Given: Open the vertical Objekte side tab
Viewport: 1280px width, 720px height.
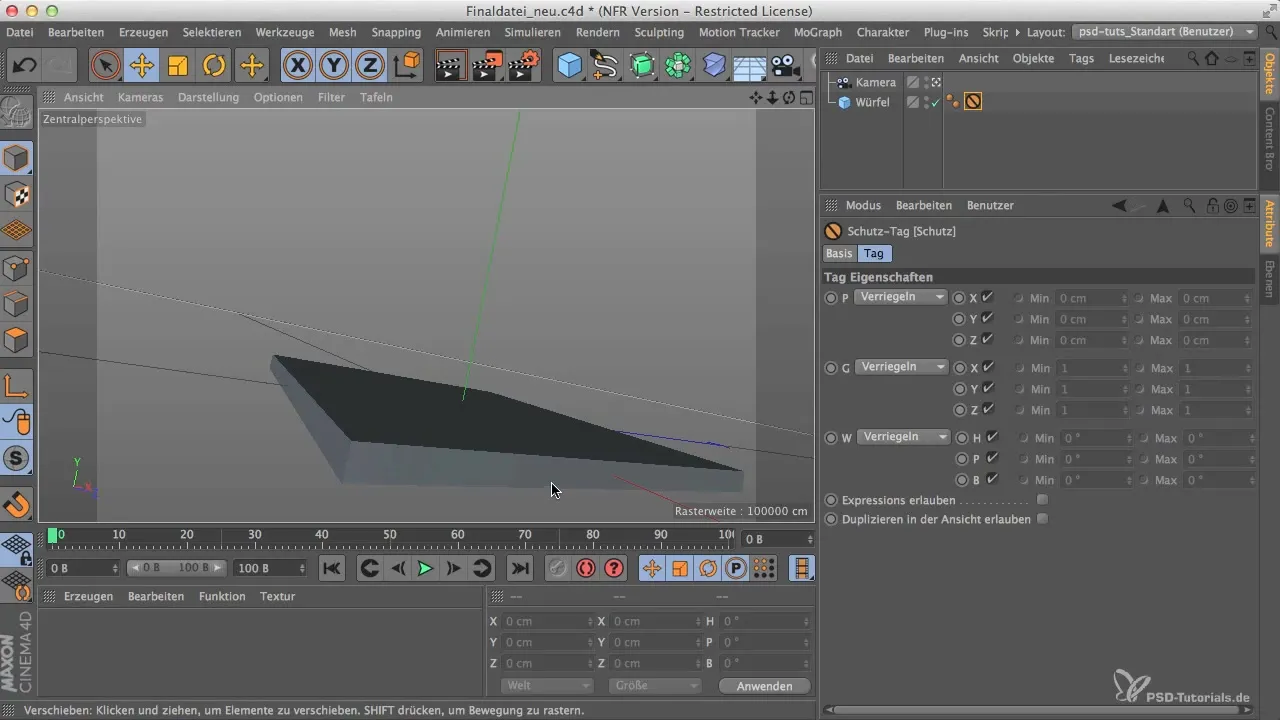Looking at the screenshot, I should pyautogui.click(x=1270, y=73).
